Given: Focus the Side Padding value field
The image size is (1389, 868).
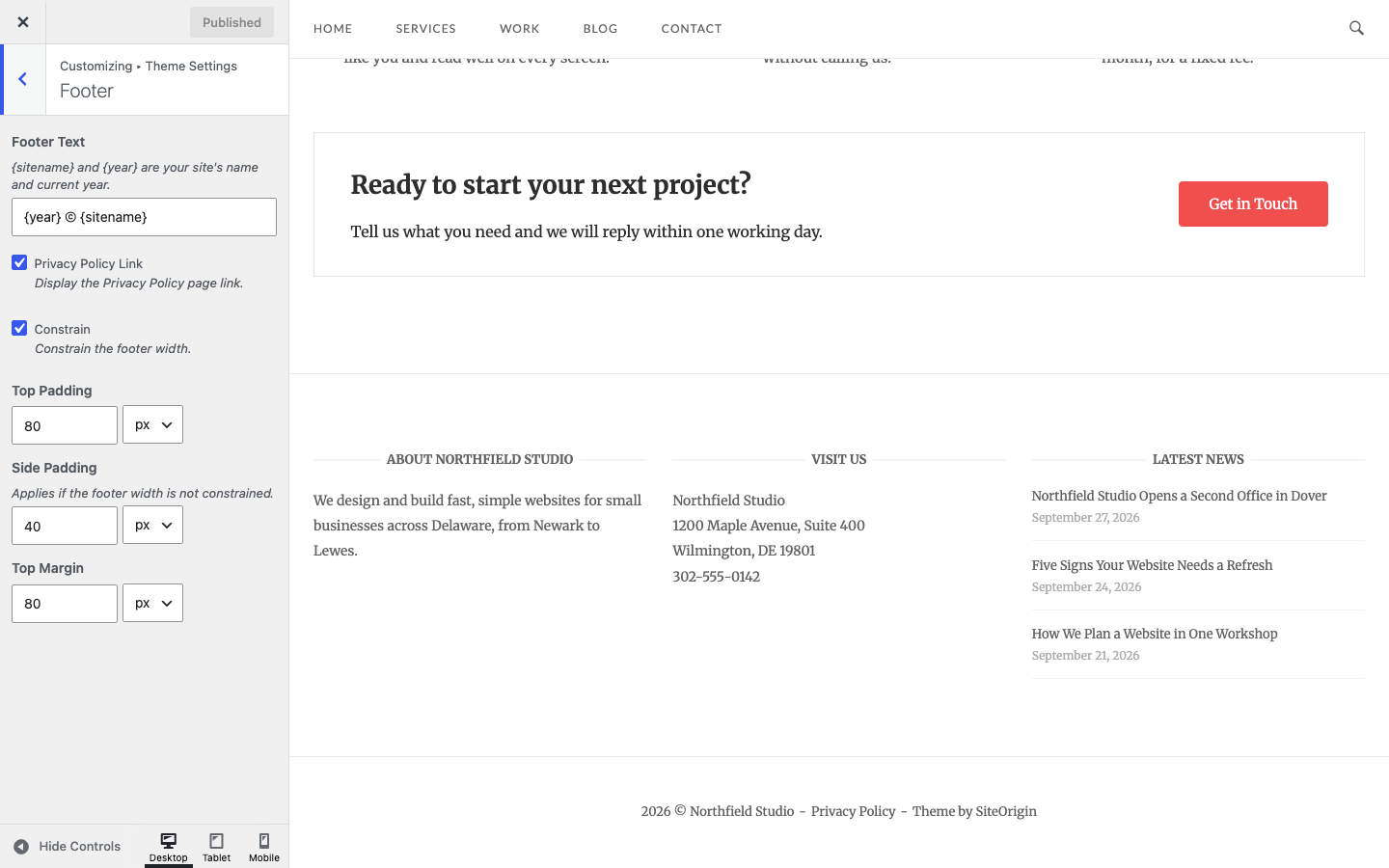Looking at the screenshot, I should pyautogui.click(x=65, y=526).
